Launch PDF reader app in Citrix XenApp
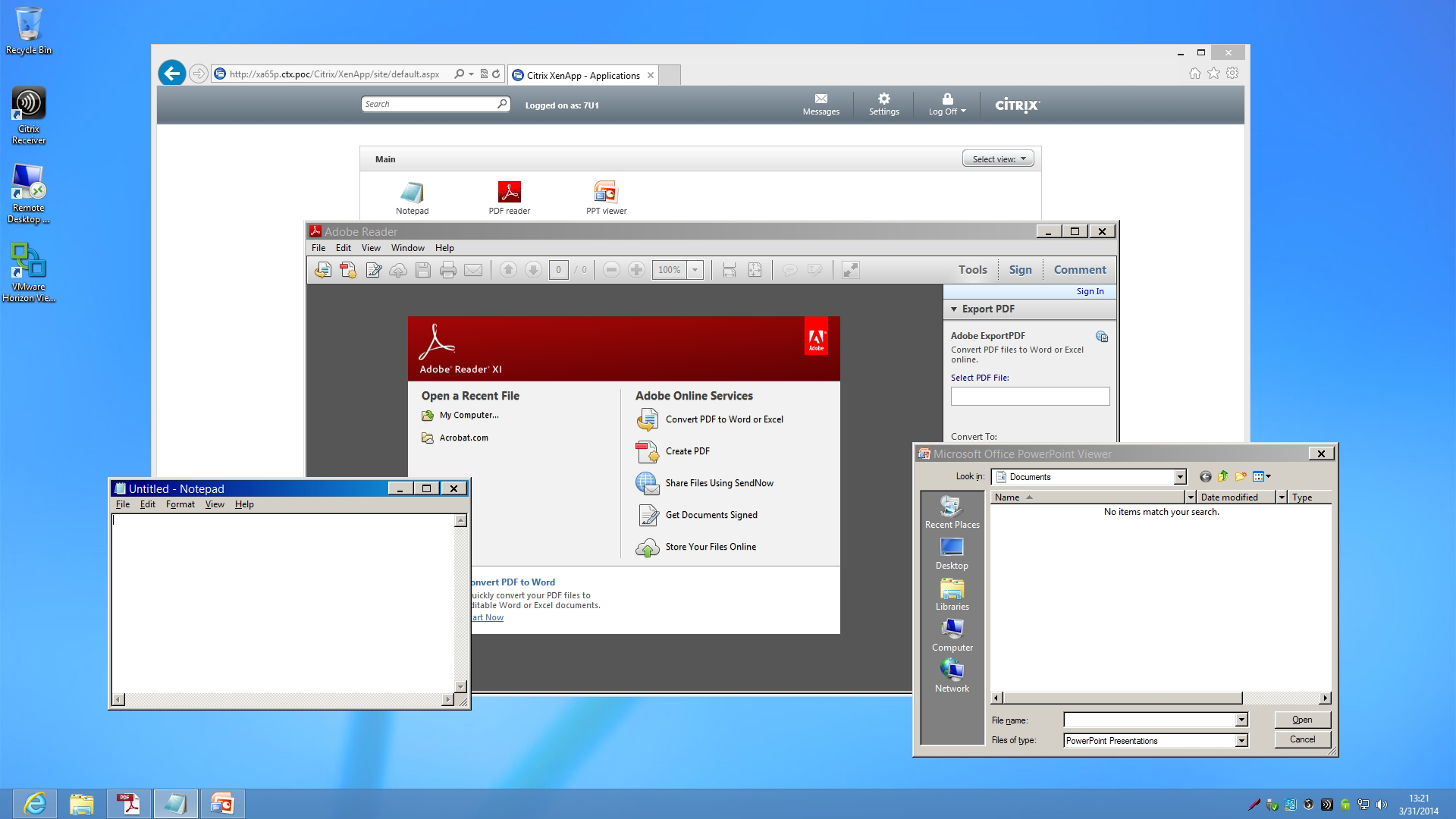This screenshot has width=1456, height=819. 510,192
